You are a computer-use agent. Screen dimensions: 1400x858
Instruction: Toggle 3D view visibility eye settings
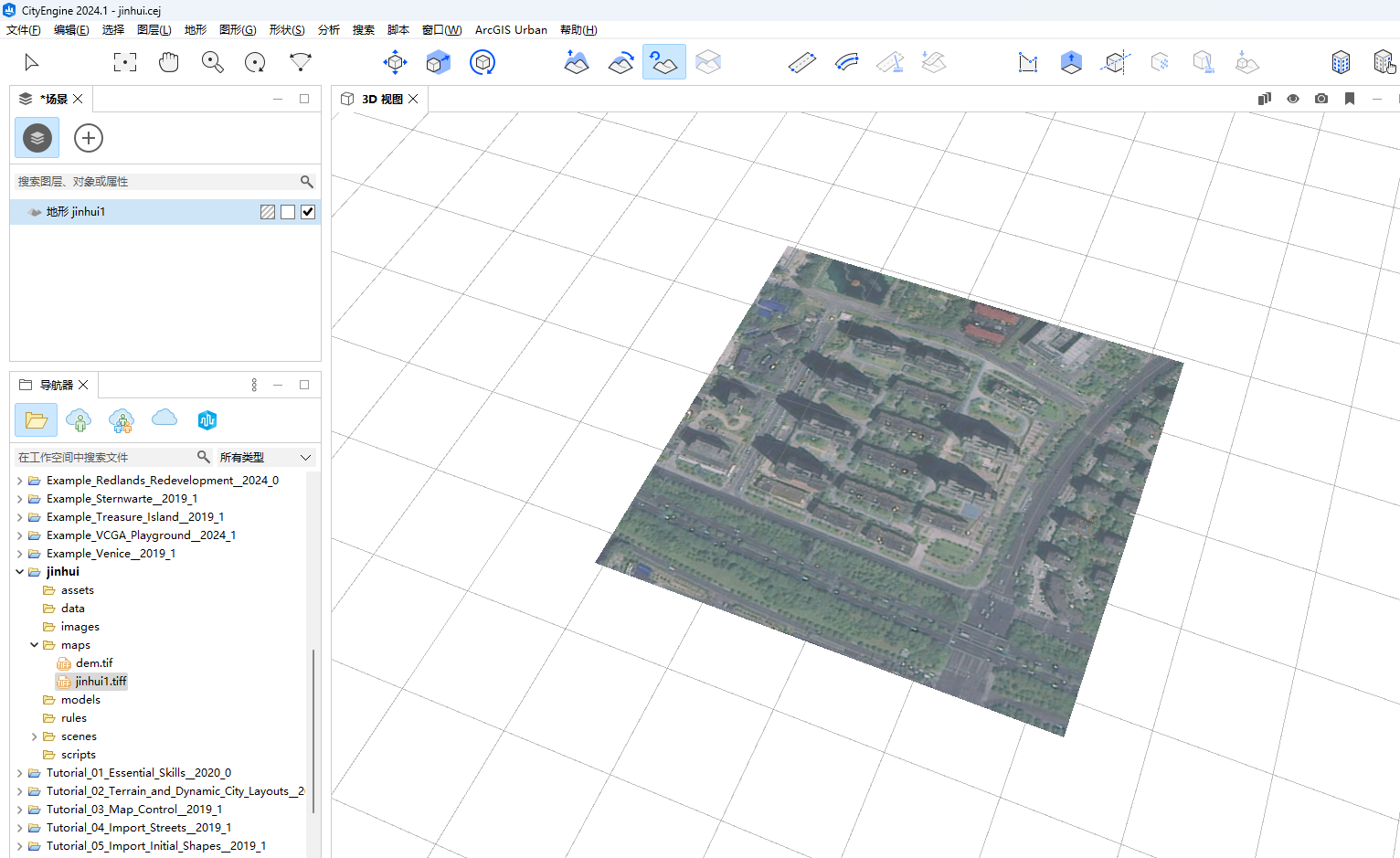(x=1293, y=99)
